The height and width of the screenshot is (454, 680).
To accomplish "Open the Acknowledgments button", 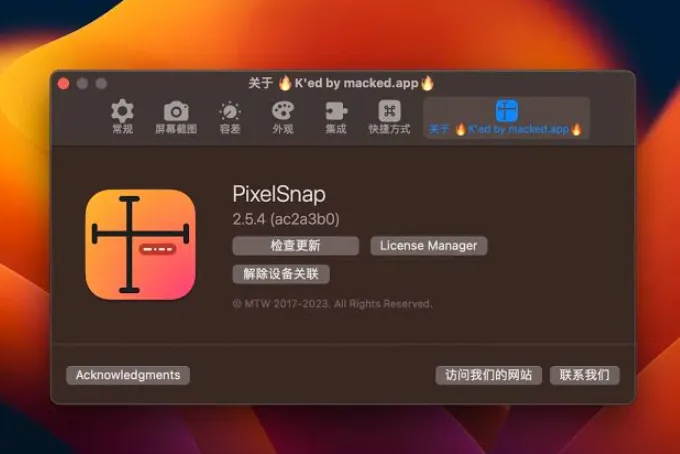I will click(x=128, y=375).
